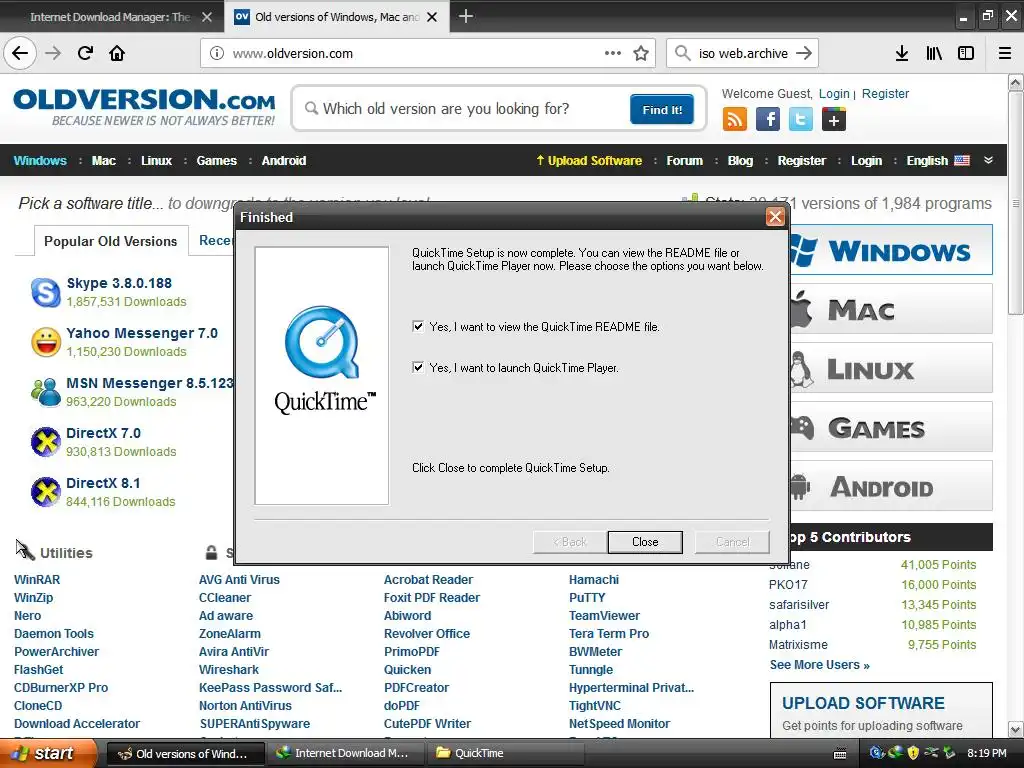1024x768 pixels.
Task: Switch to Internet Download Manager tab
Action: click(110, 17)
